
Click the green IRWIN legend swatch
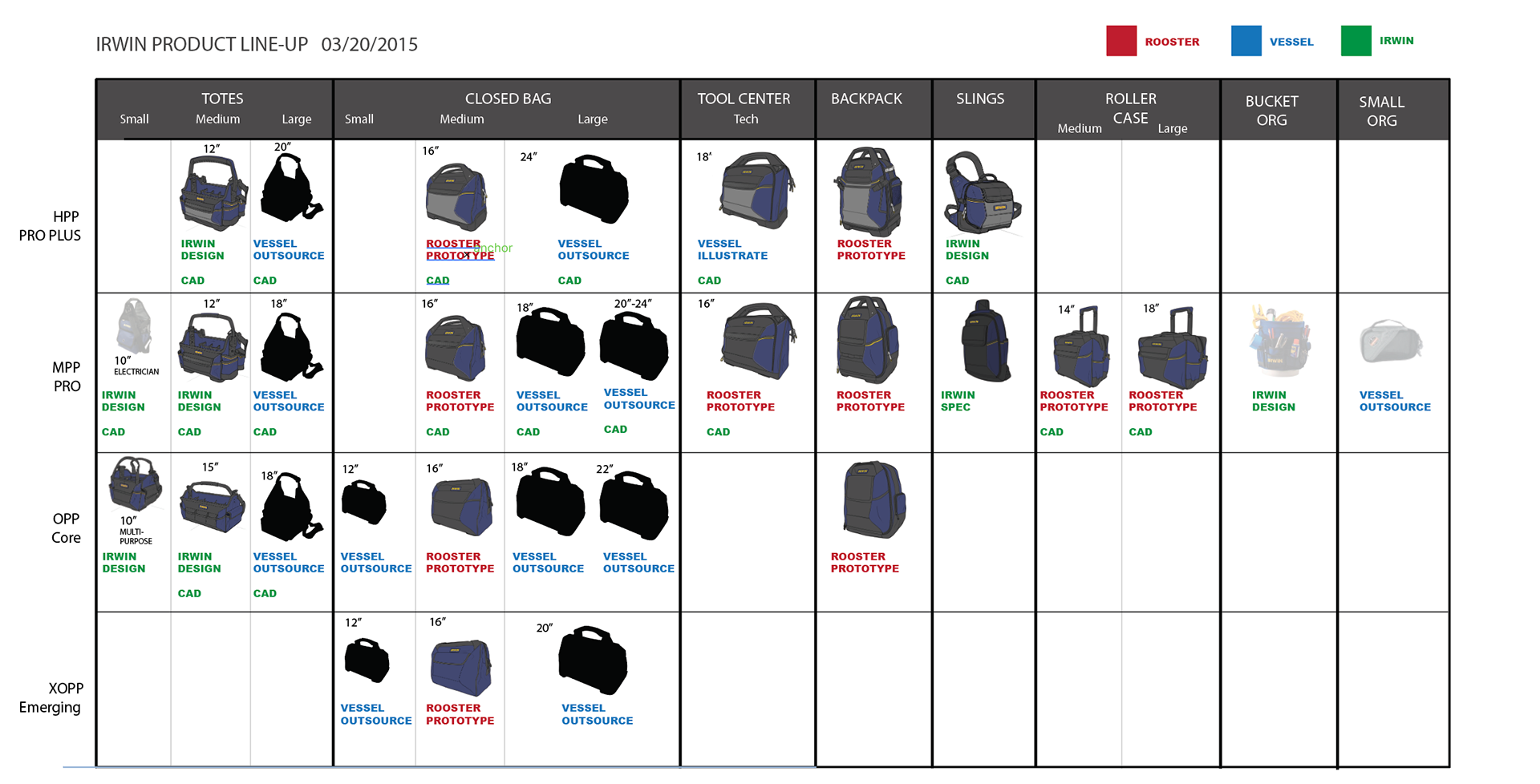1356,41
